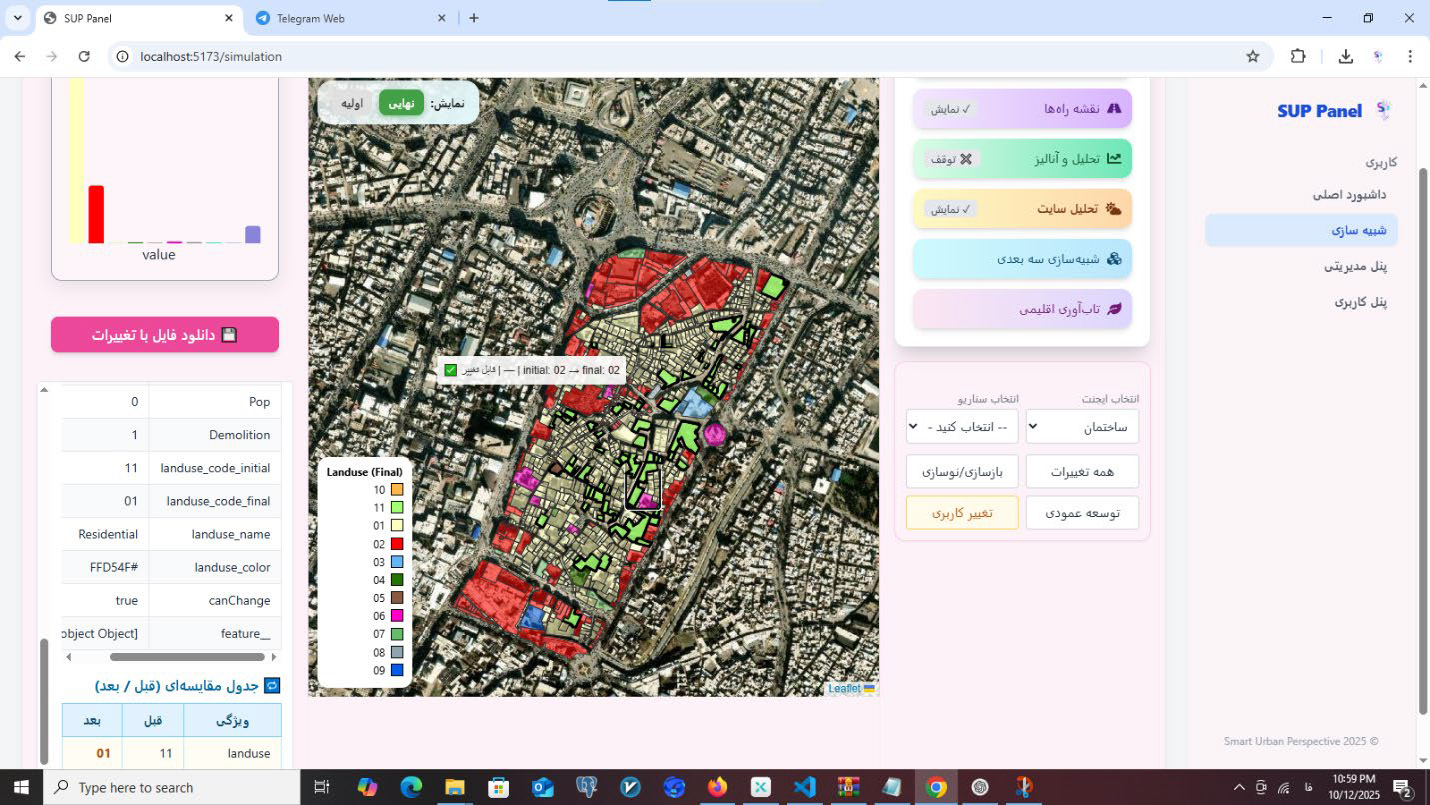View site information icon in address bar
This screenshot has height=805, width=1430.
123,56
